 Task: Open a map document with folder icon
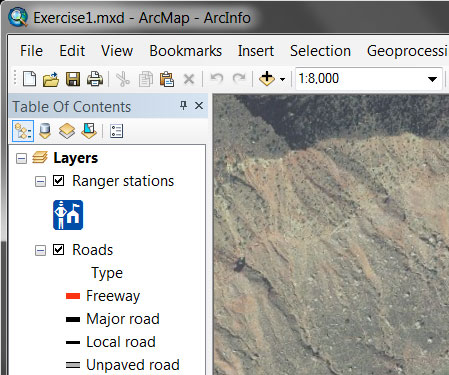[x=51, y=79]
